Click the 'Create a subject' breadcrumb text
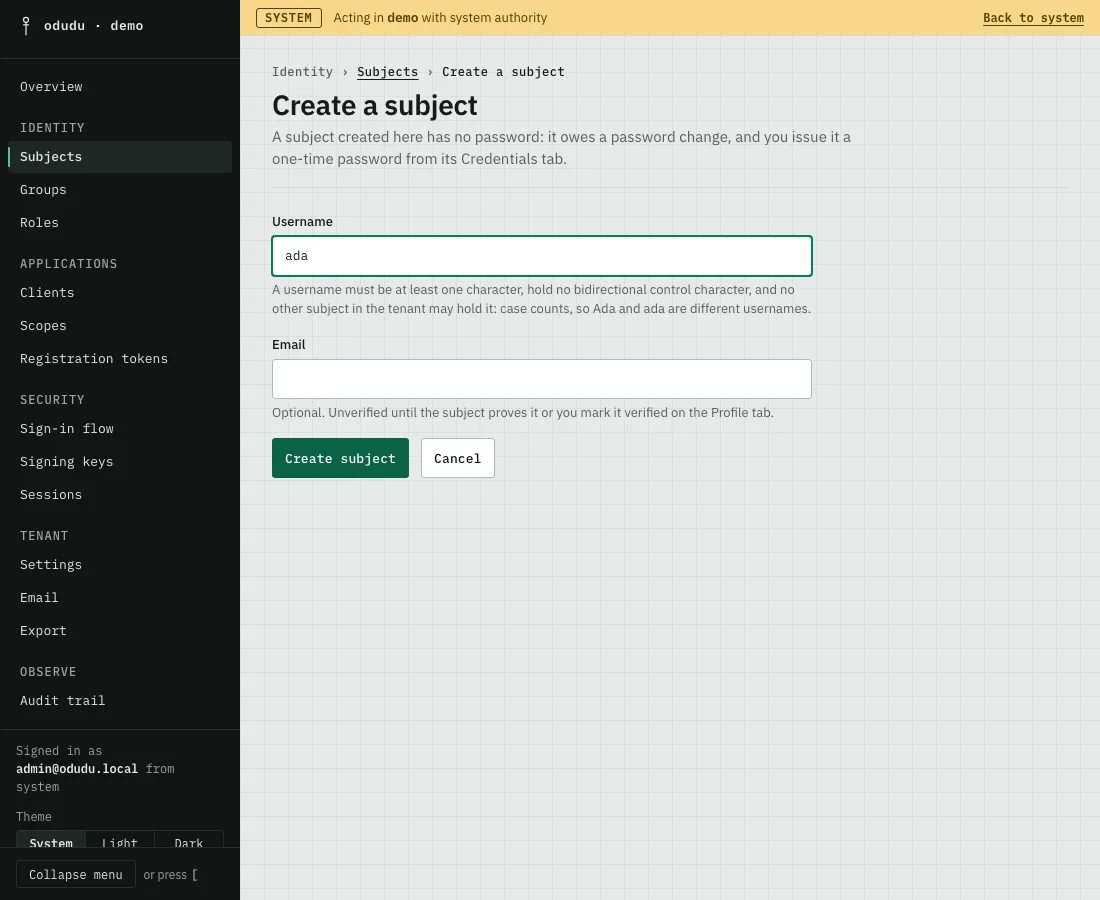The height and width of the screenshot is (900, 1100). coord(503,72)
